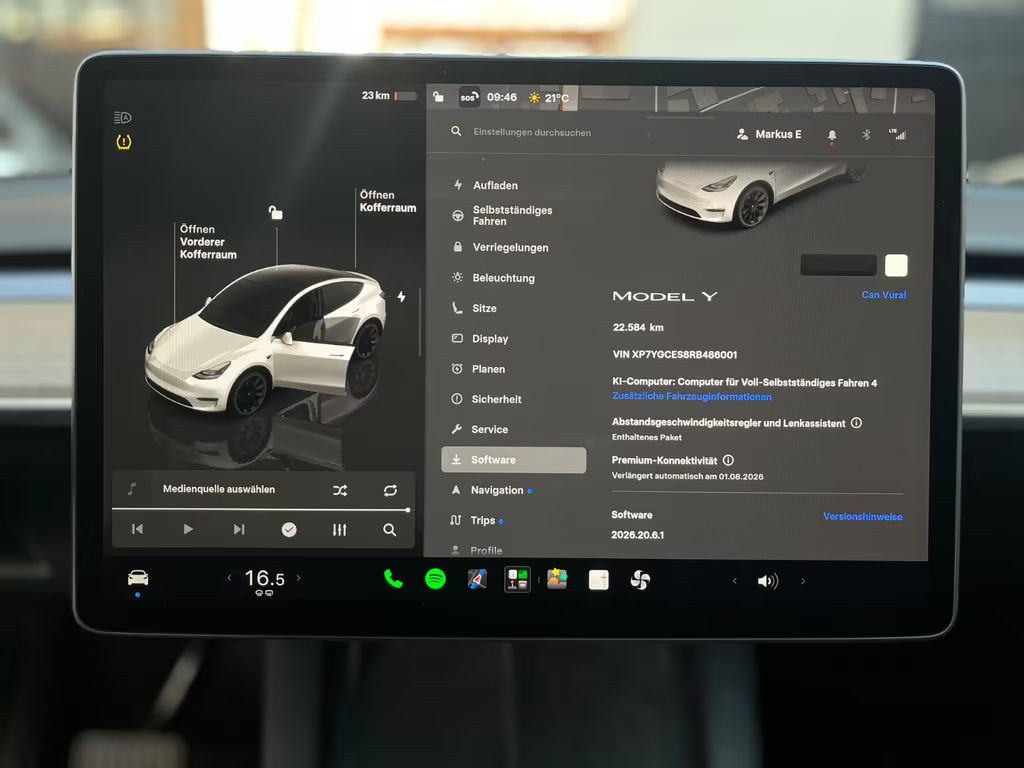Open the Phone app
Image resolution: width=1024 pixels, height=768 pixels.
point(393,579)
